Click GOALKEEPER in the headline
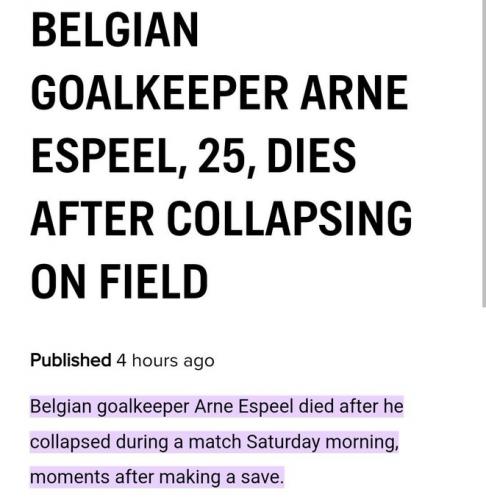This screenshot has height=500, width=486. 159,92
